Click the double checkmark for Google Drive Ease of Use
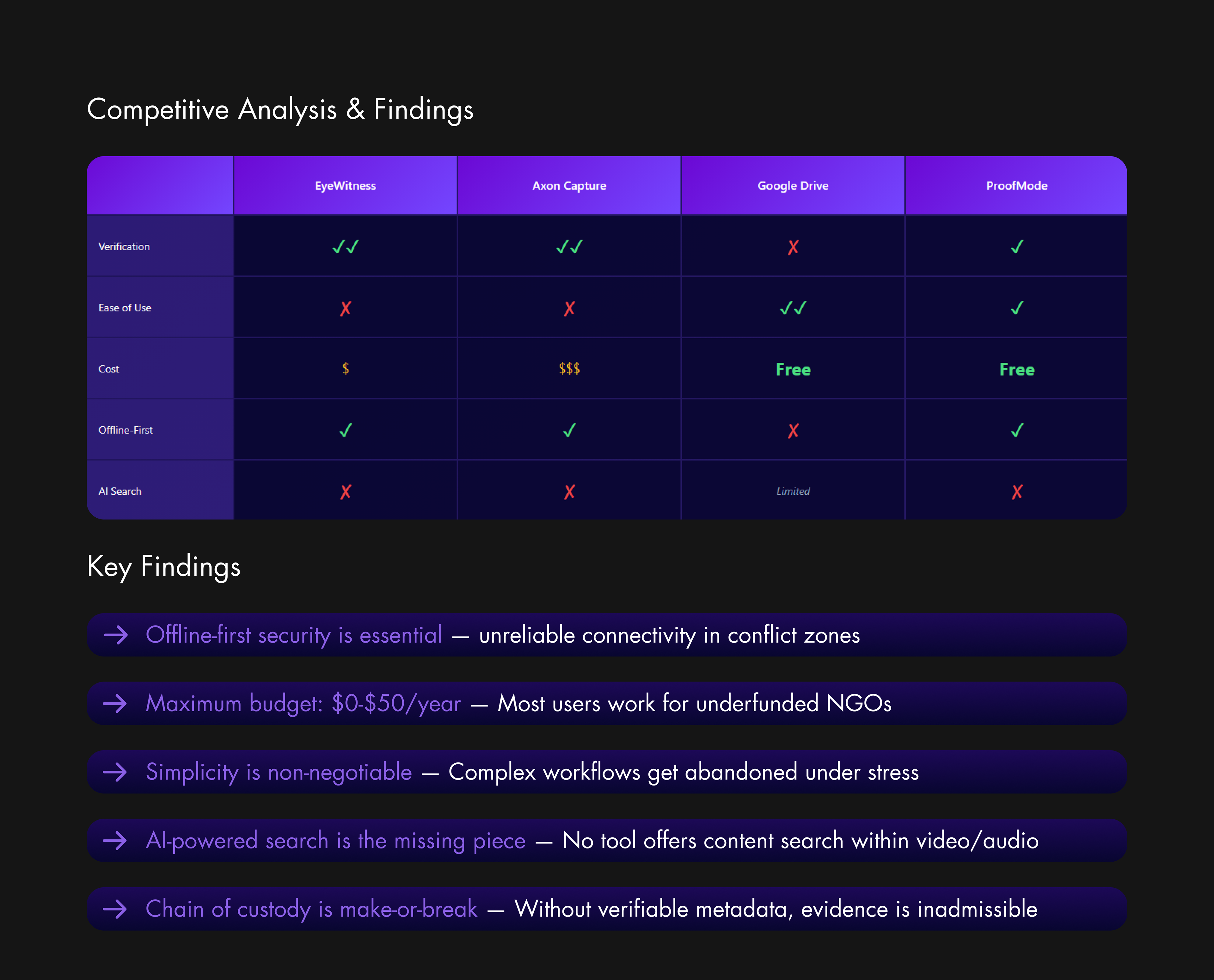This screenshot has width=1214, height=980. [x=793, y=308]
